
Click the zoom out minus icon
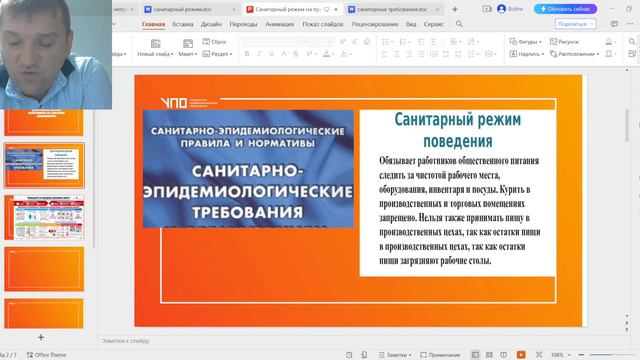point(581,355)
